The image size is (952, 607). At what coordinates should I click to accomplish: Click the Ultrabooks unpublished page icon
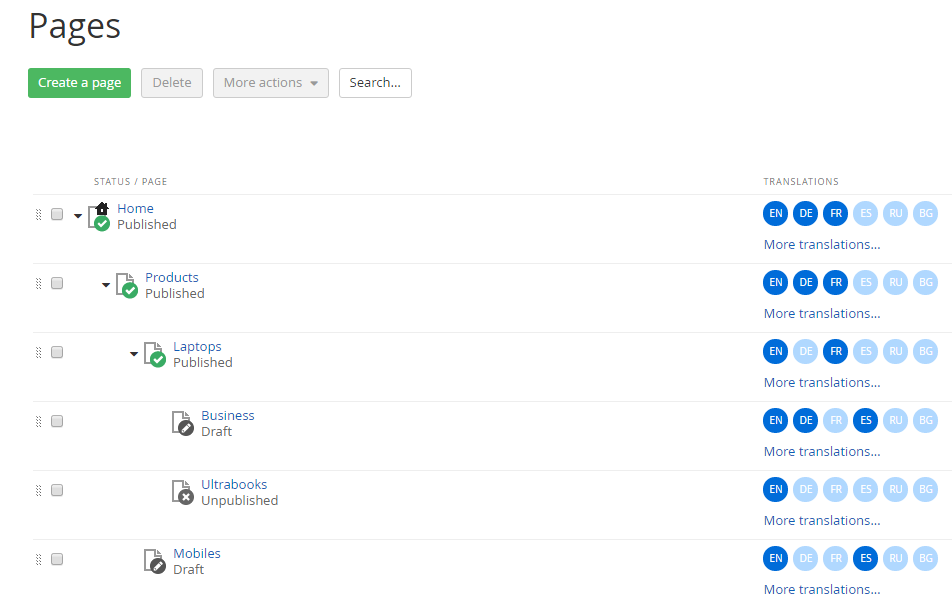tap(183, 493)
